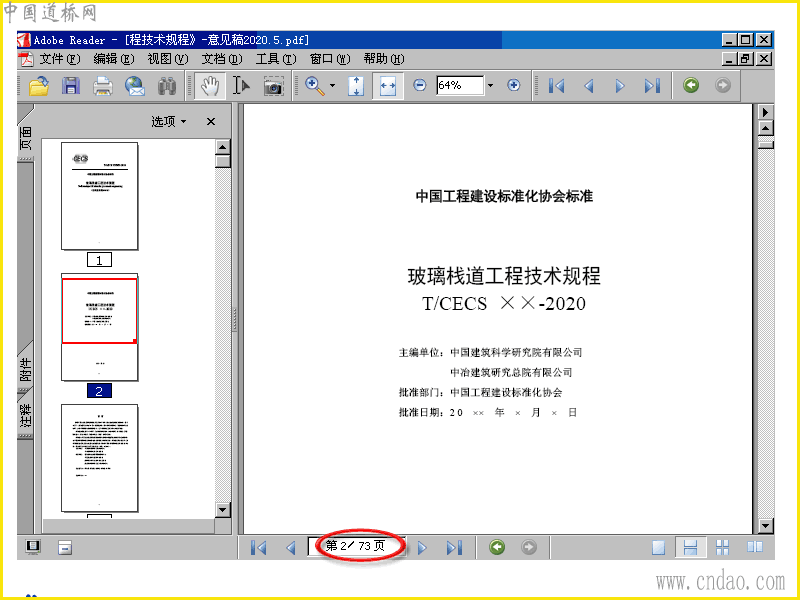Select the Hand tool

click(x=210, y=86)
